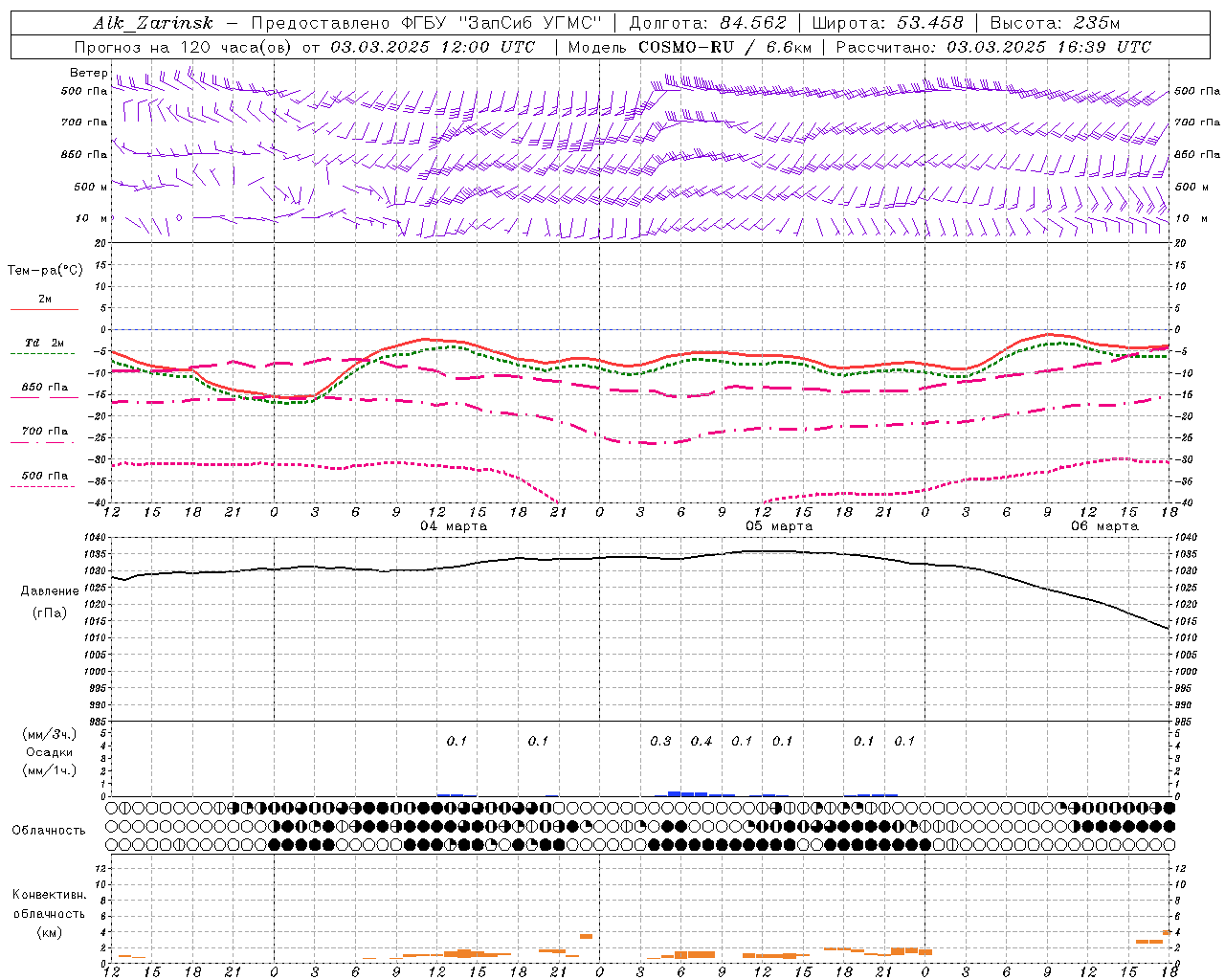Click the "Td 2м" dew point legend entry
Image resolution: width=1225 pixels, height=980 pixels.
pos(45,343)
